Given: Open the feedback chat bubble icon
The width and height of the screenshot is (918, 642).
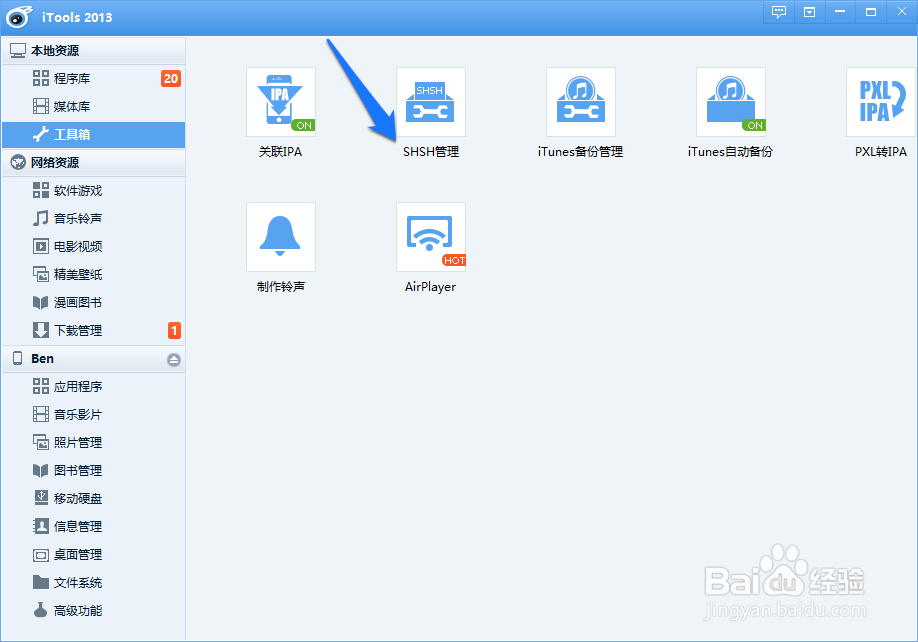Looking at the screenshot, I should (779, 12).
